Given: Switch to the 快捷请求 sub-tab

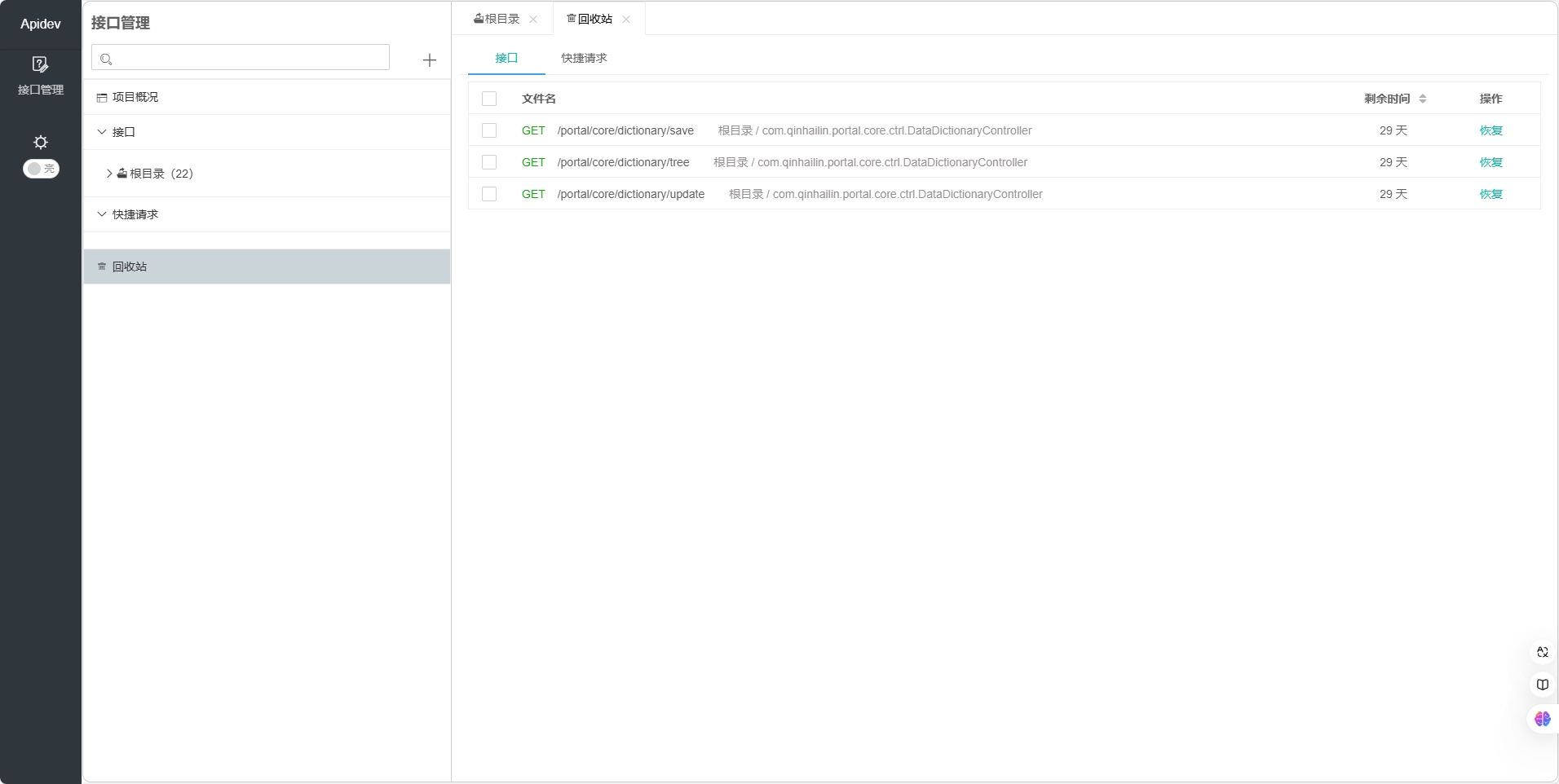Looking at the screenshot, I should tap(584, 58).
